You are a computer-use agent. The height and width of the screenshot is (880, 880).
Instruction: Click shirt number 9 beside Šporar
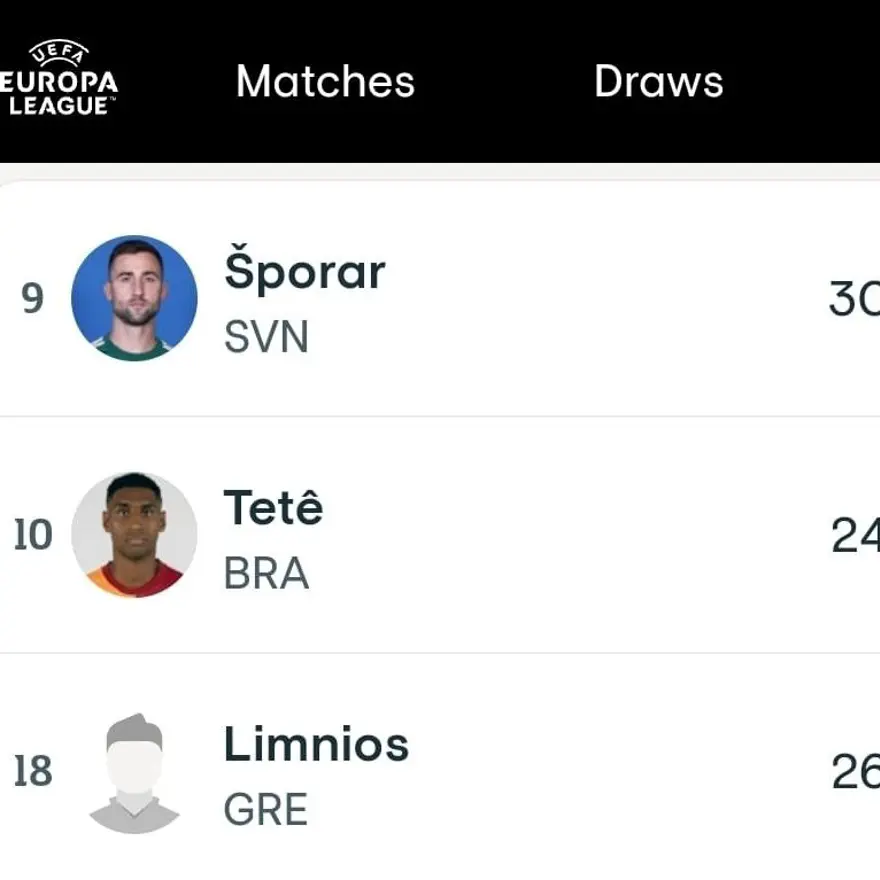click(x=33, y=299)
